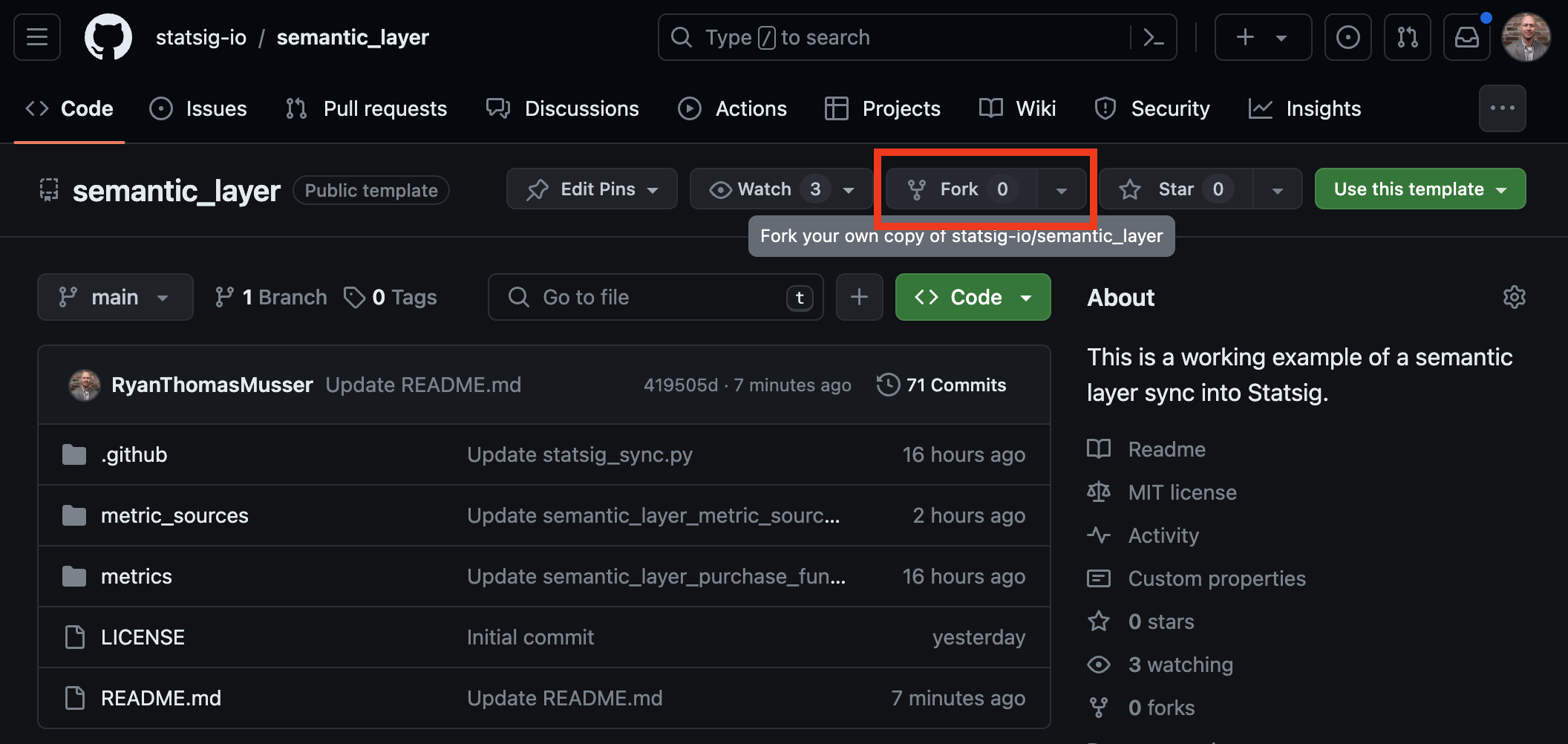The height and width of the screenshot is (744, 1568).
Task: Switch to the Code tab
Action: (x=70, y=108)
